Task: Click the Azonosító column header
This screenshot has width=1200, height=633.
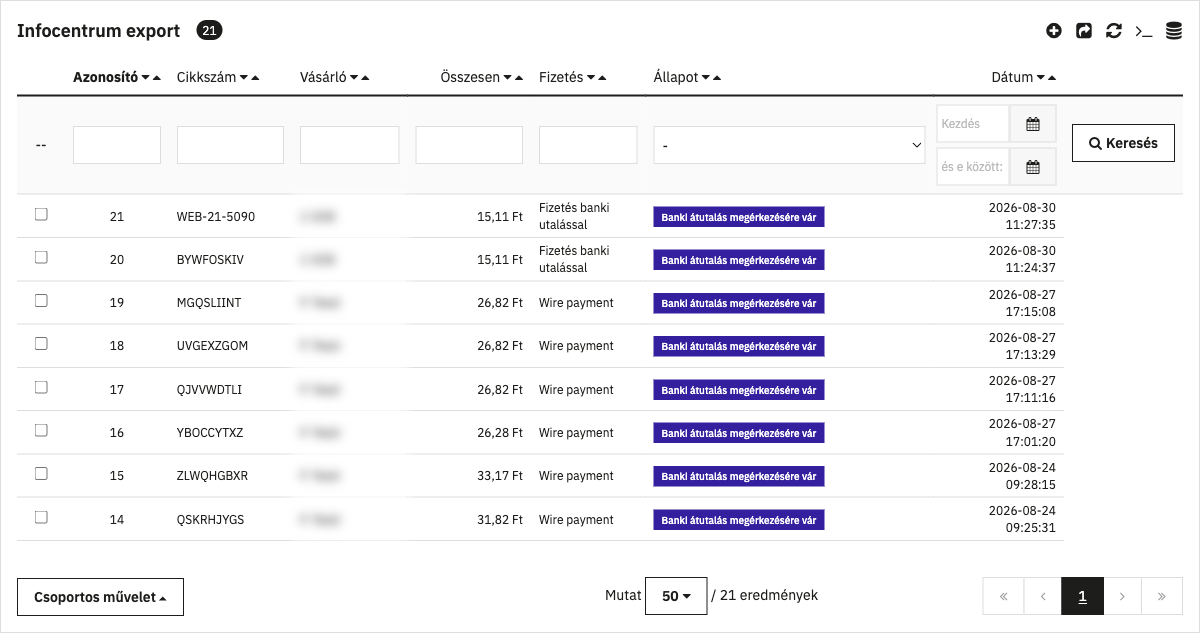Action: [105, 77]
